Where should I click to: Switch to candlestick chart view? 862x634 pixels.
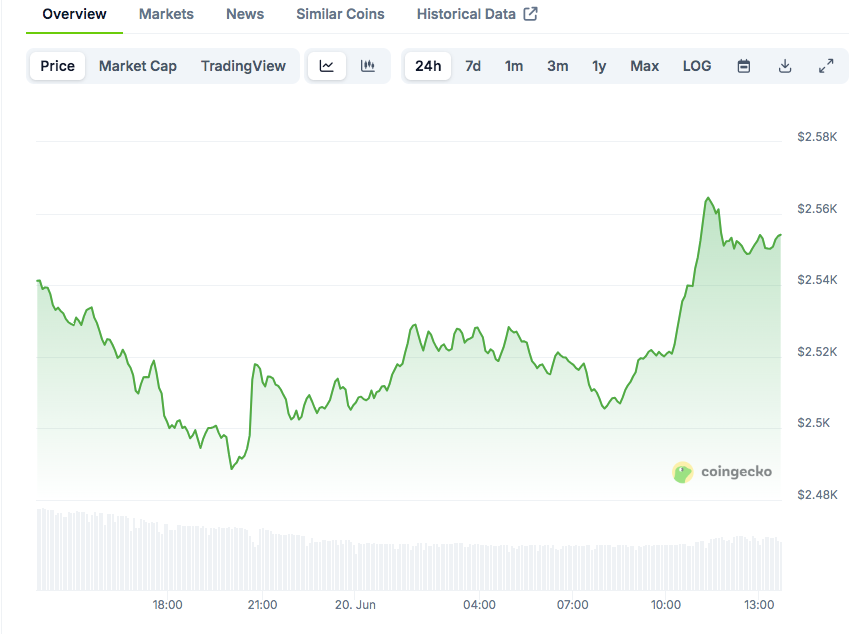tap(368, 66)
